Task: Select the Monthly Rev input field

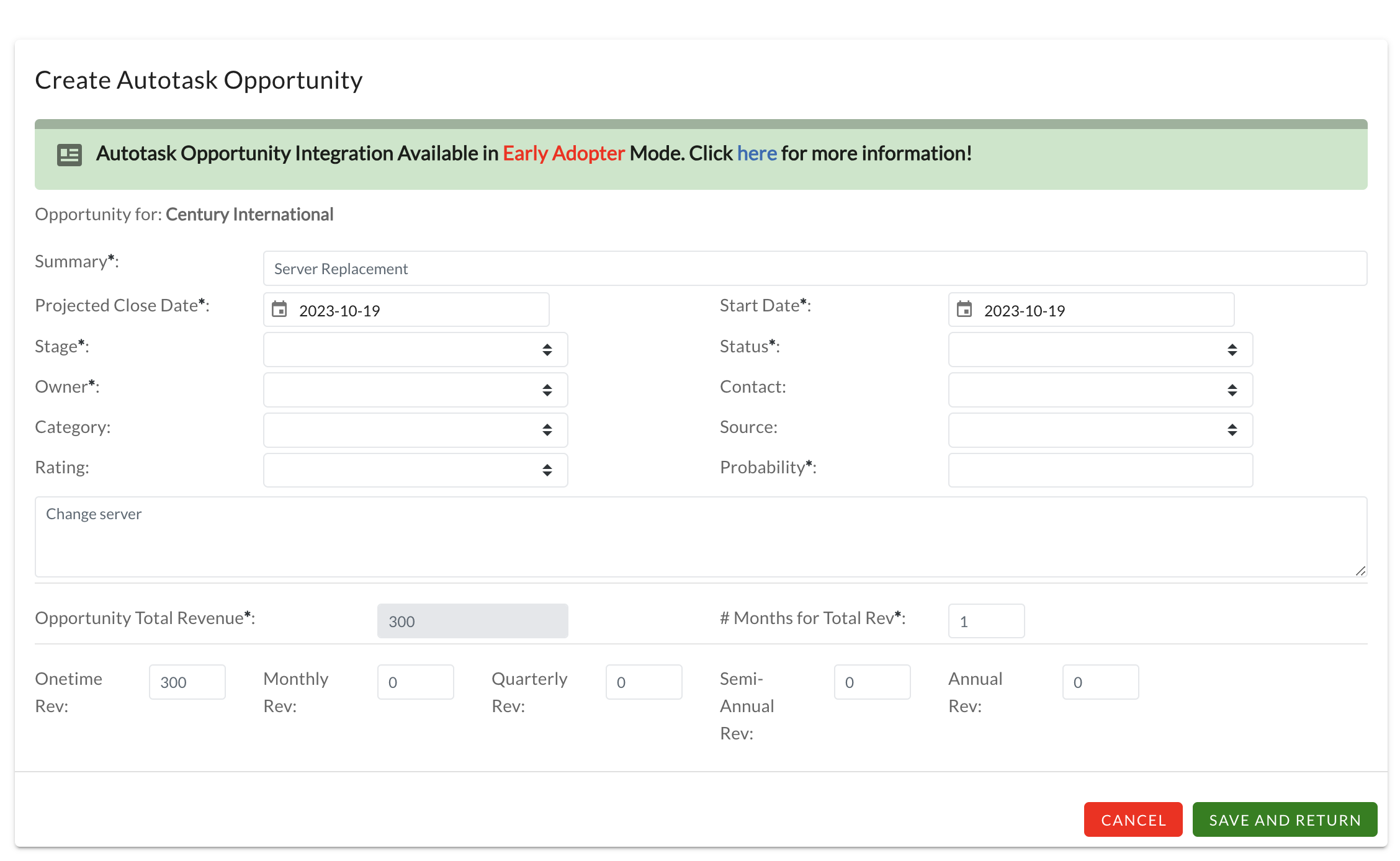Action: point(415,682)
